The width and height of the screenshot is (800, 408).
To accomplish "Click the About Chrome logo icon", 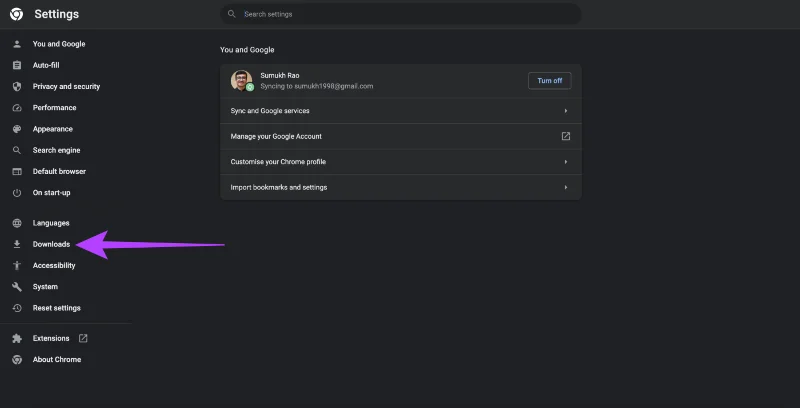I will (x=17, y=360).
